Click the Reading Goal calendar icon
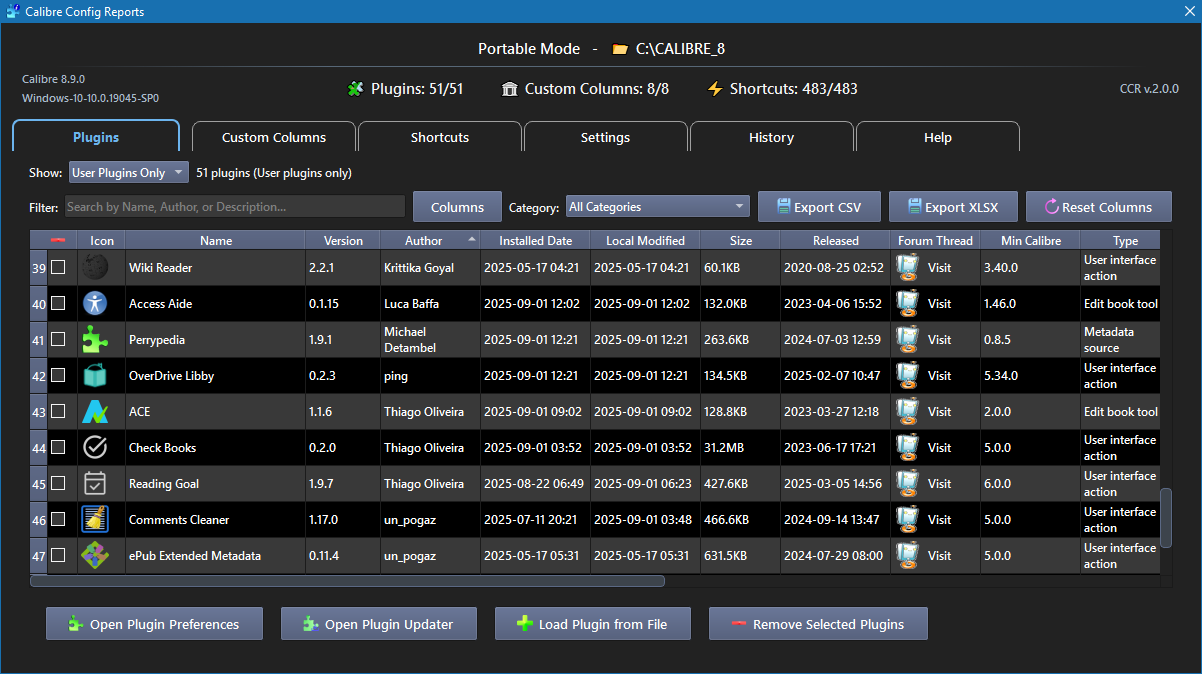This screenshot has height=674, width=1202. 95,484
